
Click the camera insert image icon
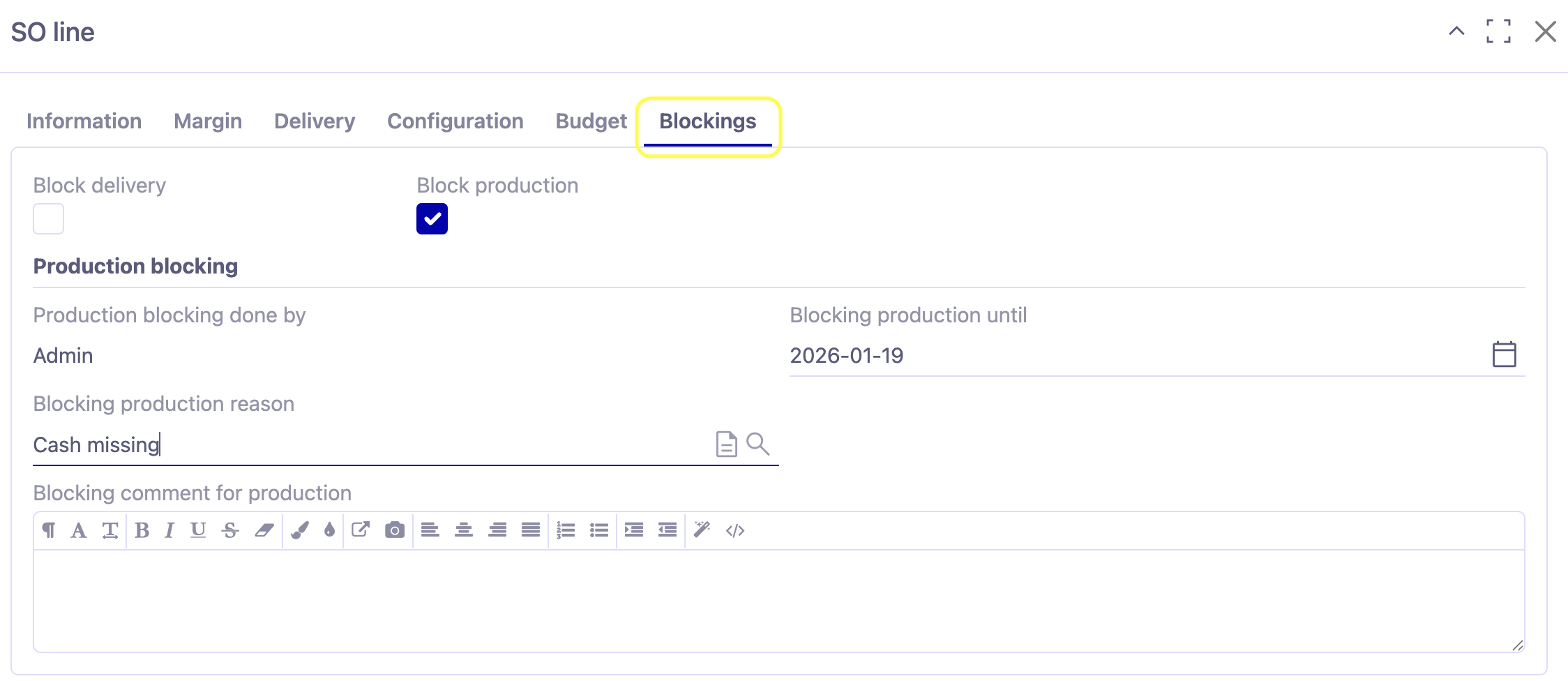[x=395, y=530]
